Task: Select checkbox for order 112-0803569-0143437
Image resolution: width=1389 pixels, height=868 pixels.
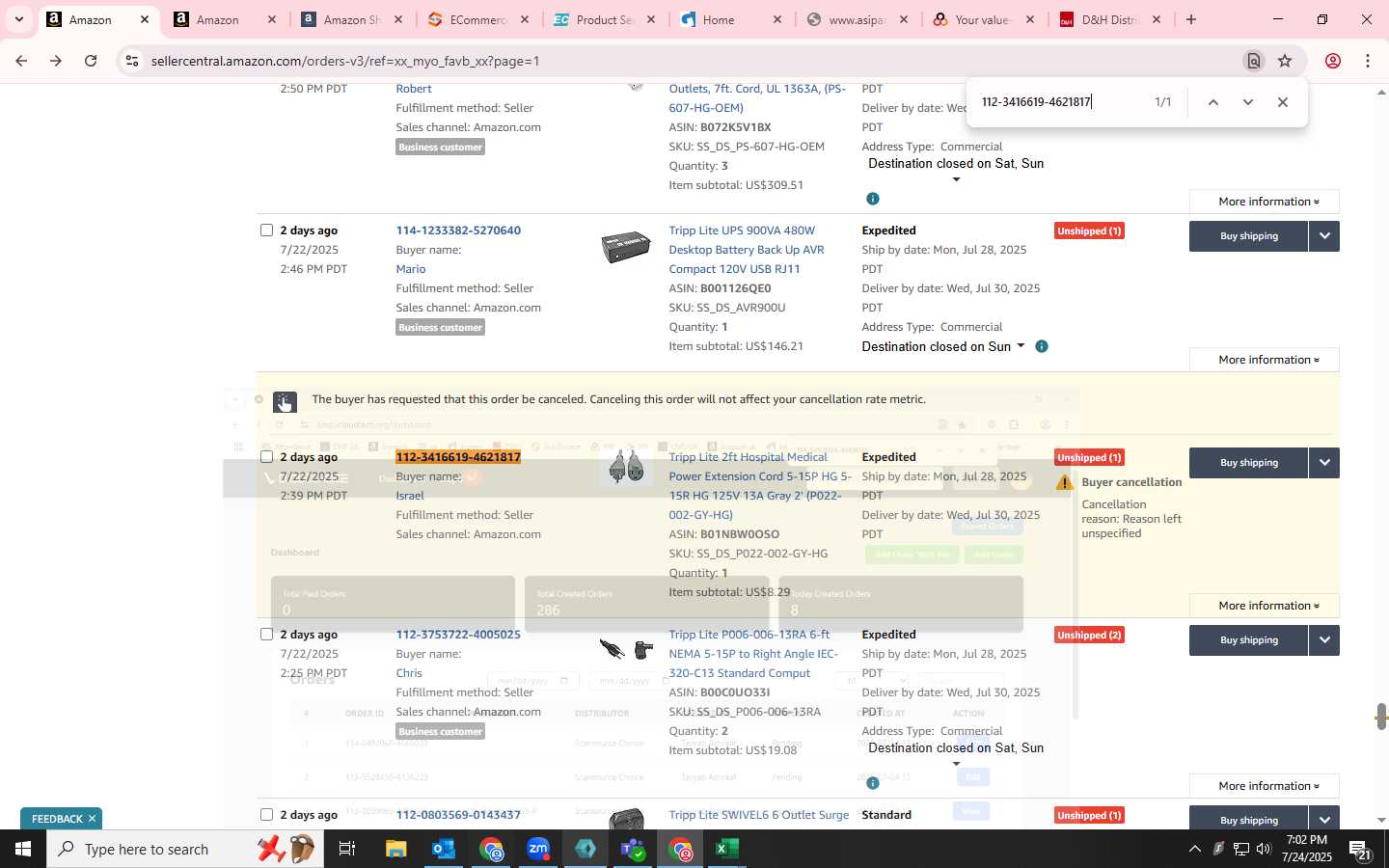Action: [x=266, y=814]
